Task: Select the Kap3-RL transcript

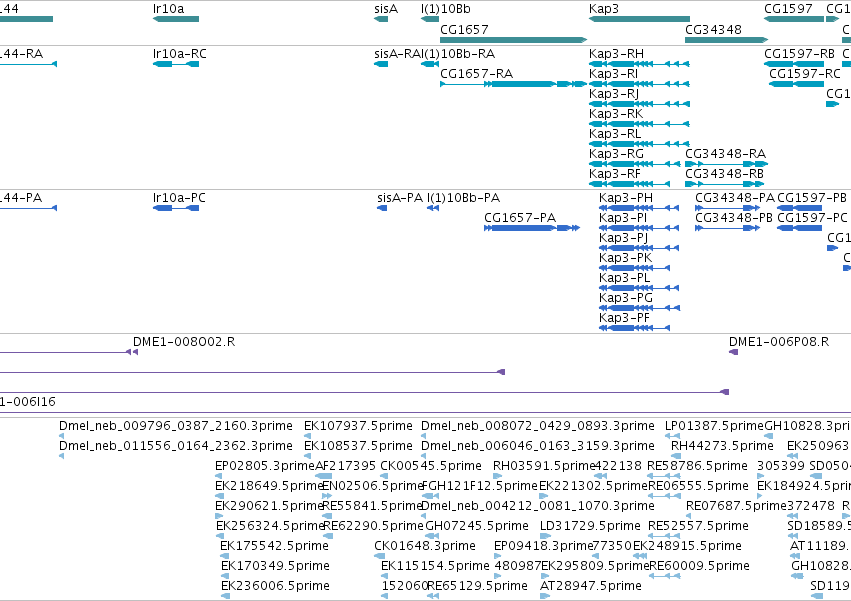Action: 639,144
